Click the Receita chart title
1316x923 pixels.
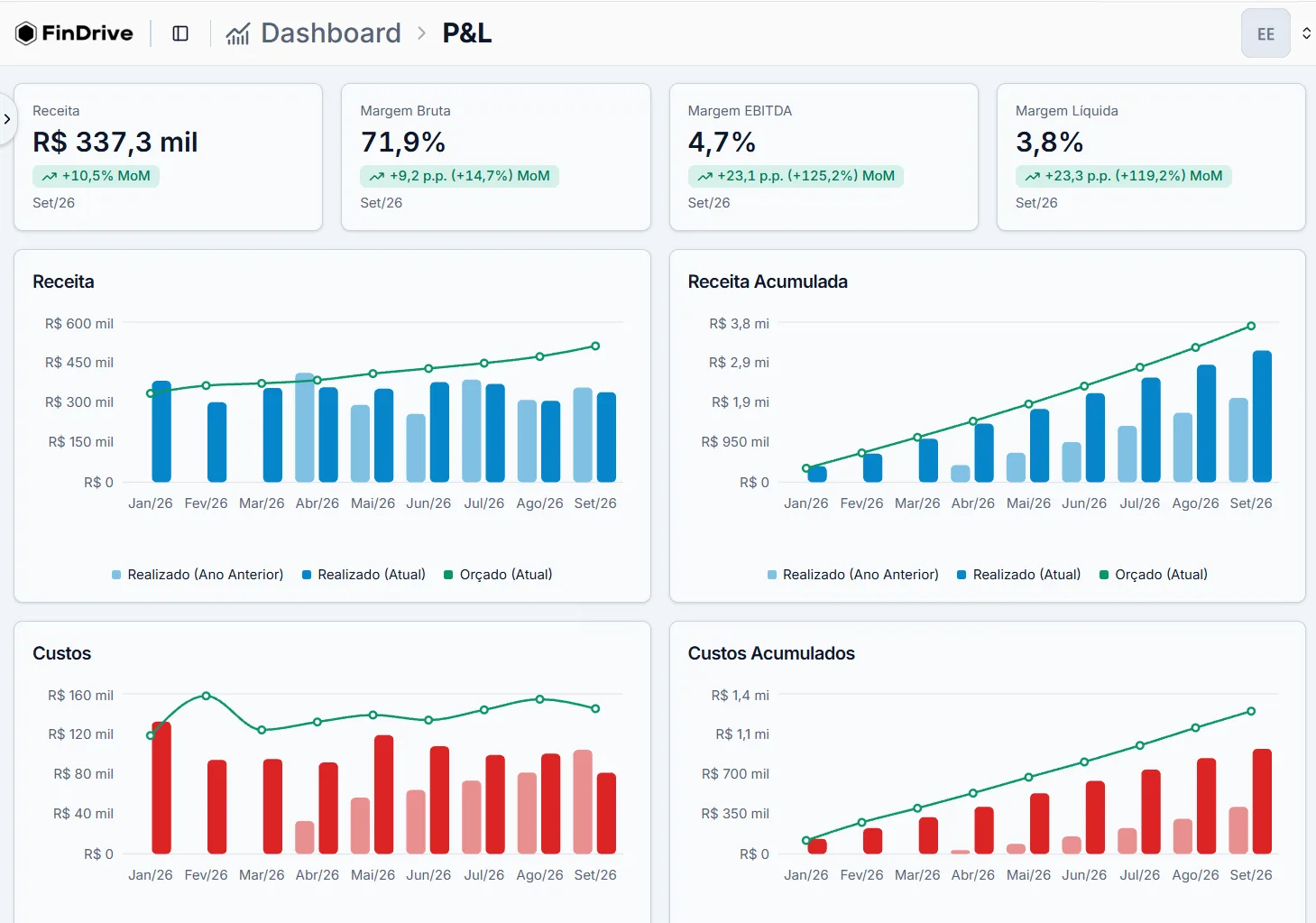63,282
